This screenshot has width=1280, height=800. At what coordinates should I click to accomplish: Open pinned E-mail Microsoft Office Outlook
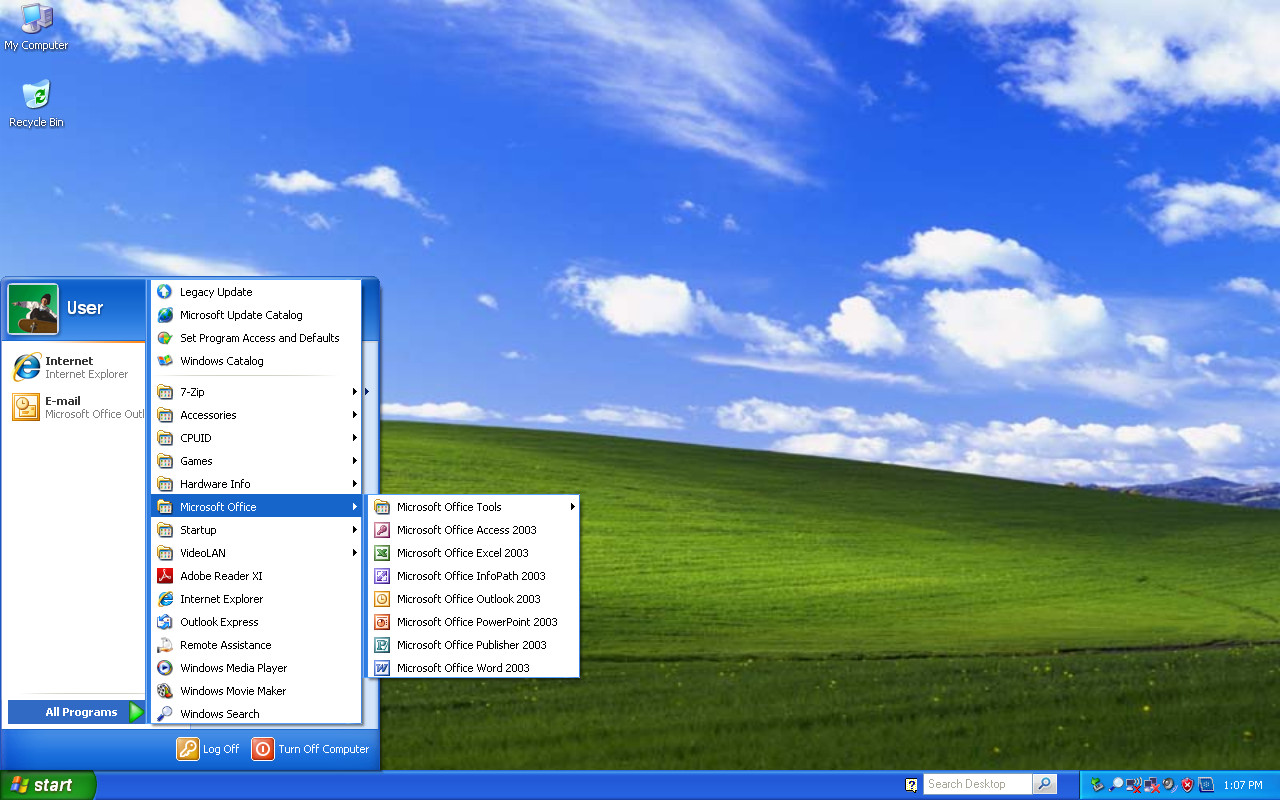[75, 407]
